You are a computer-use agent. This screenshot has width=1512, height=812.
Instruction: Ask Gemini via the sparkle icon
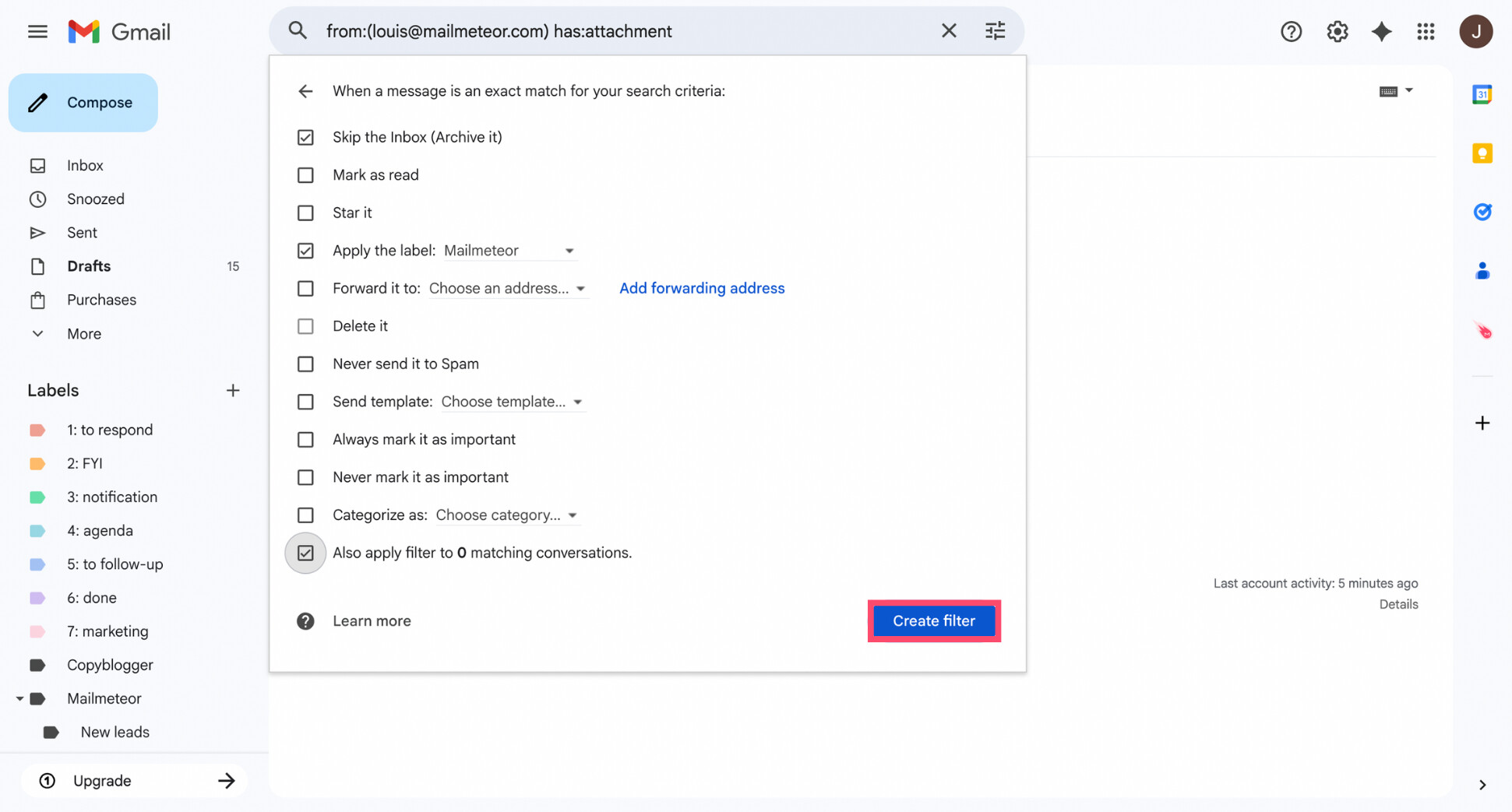[1381, 31]
